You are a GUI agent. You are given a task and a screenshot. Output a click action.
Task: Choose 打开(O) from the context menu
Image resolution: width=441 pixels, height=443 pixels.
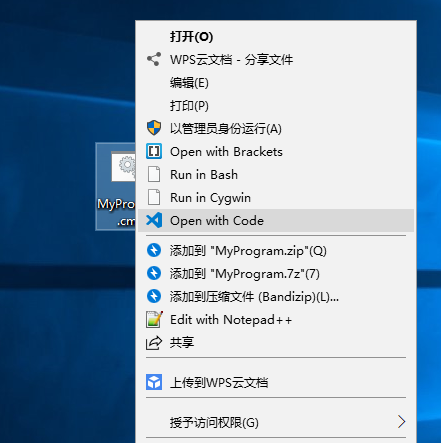(276, 36)
